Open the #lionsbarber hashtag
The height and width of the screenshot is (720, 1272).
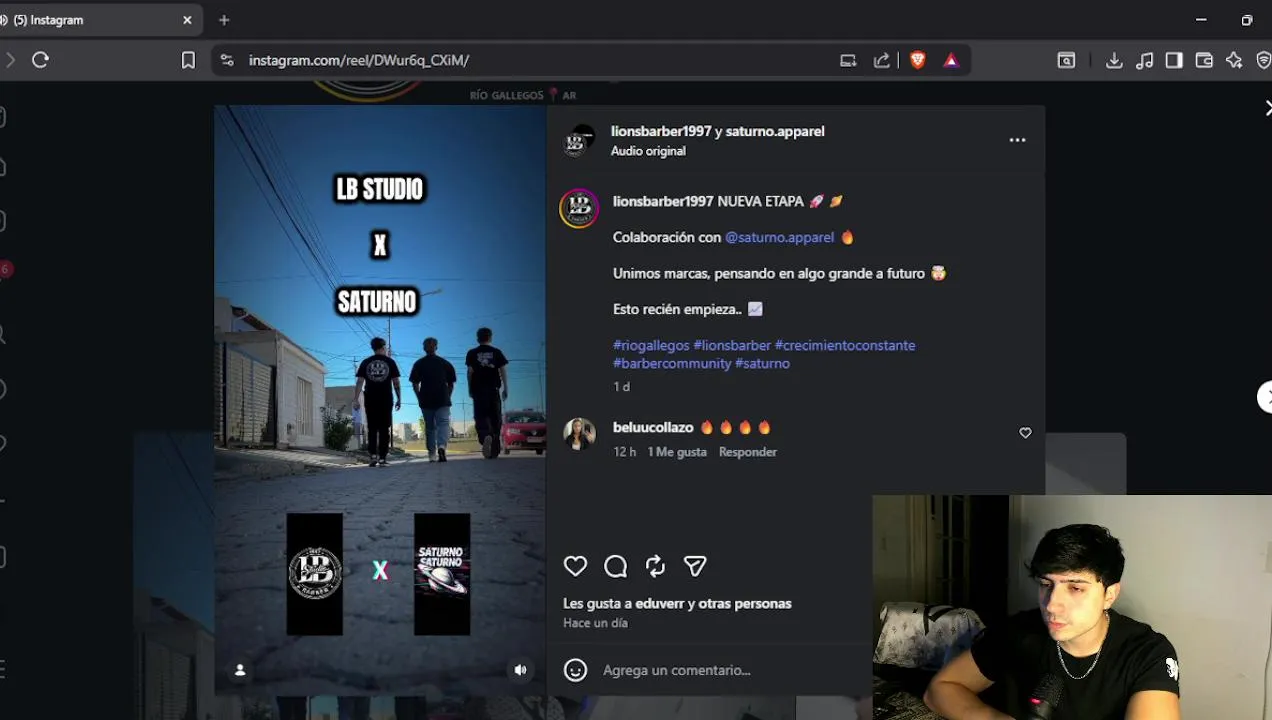coord(732,345)
